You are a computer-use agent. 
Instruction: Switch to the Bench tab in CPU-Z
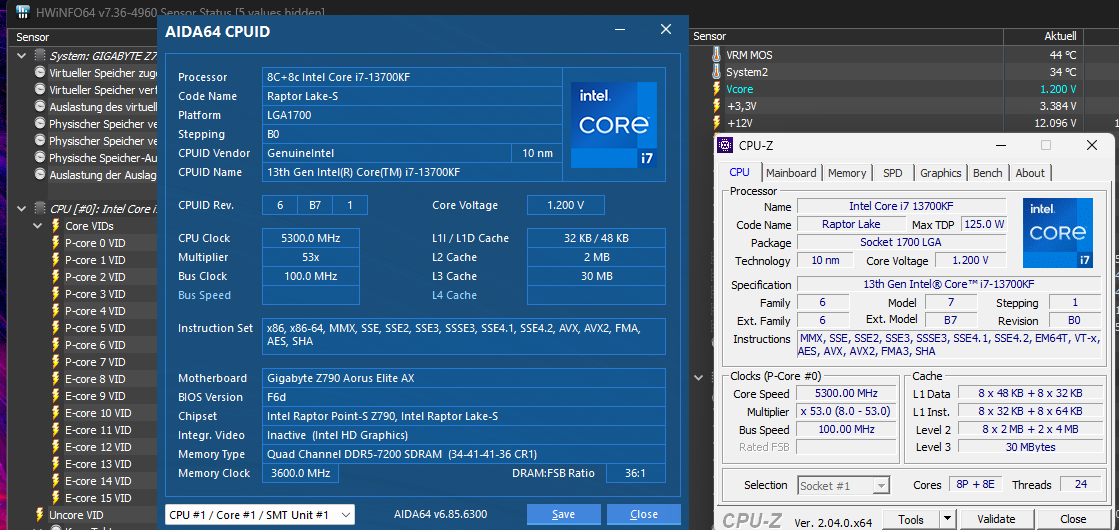[x=988, y=173]
